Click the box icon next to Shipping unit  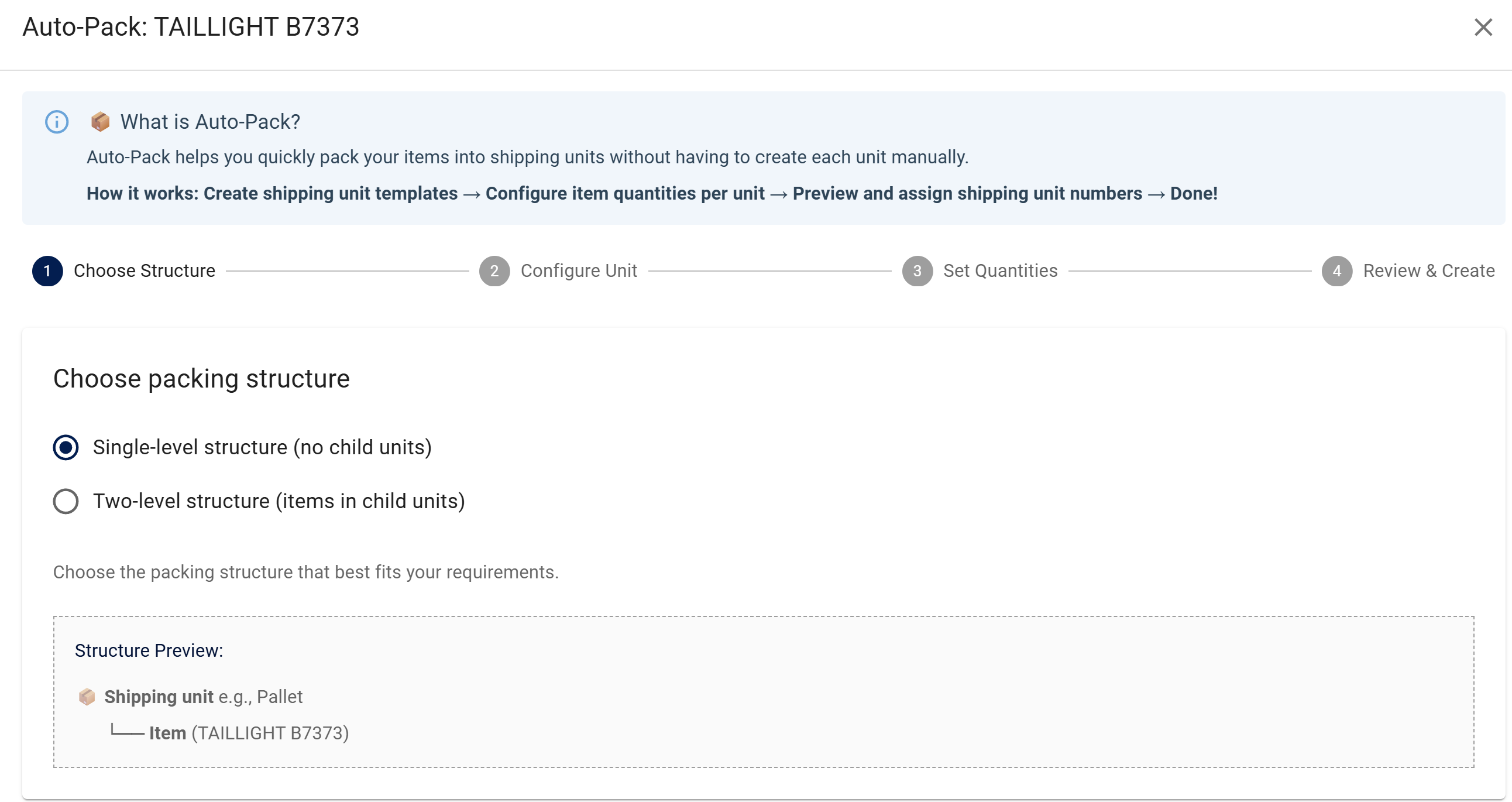coord(87,697)
